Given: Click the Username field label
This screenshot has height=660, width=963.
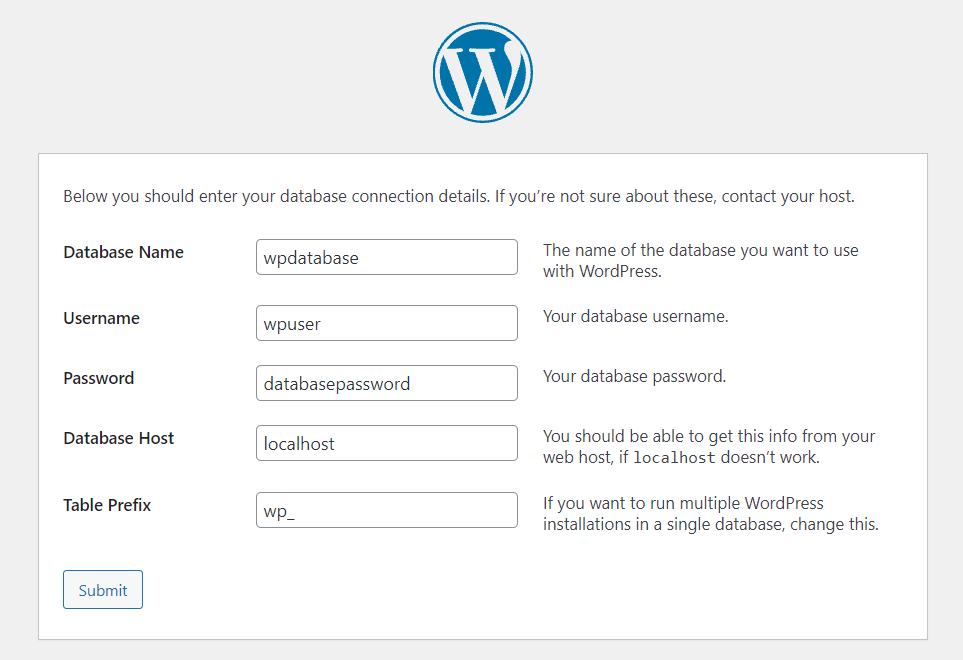Looking at the screenshot, I should [101, 318].
